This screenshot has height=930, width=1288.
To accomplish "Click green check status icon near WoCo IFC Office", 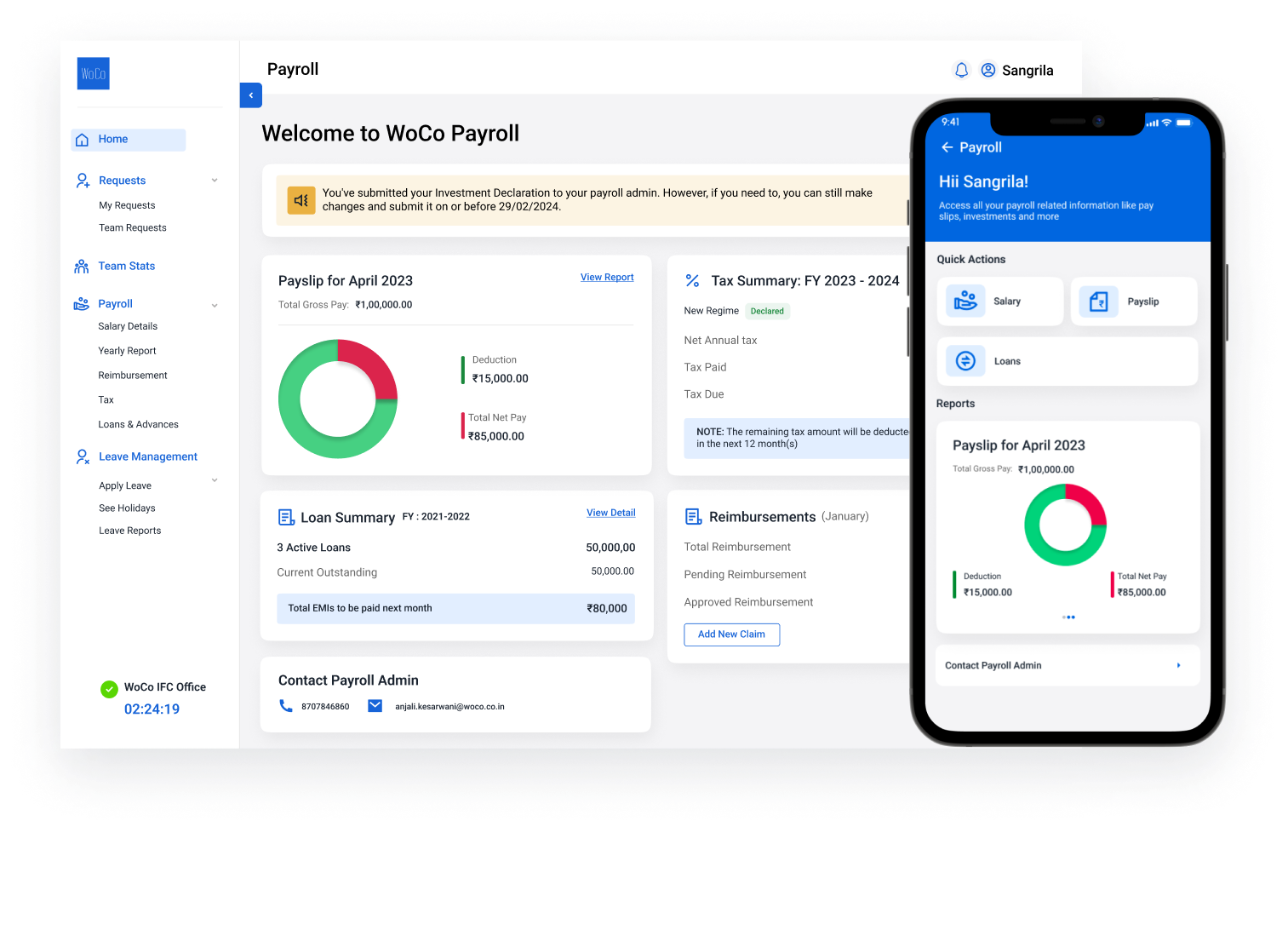I will [109, 690].
